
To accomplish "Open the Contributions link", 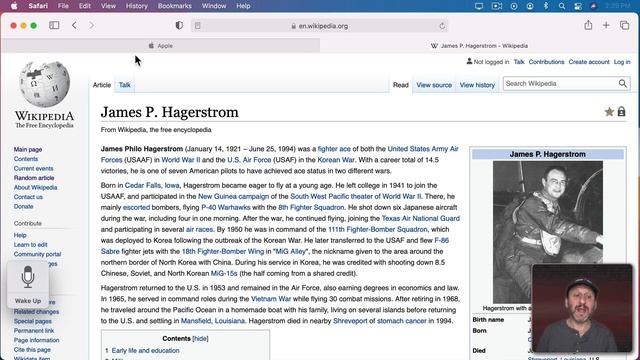I will click(546, 62).
